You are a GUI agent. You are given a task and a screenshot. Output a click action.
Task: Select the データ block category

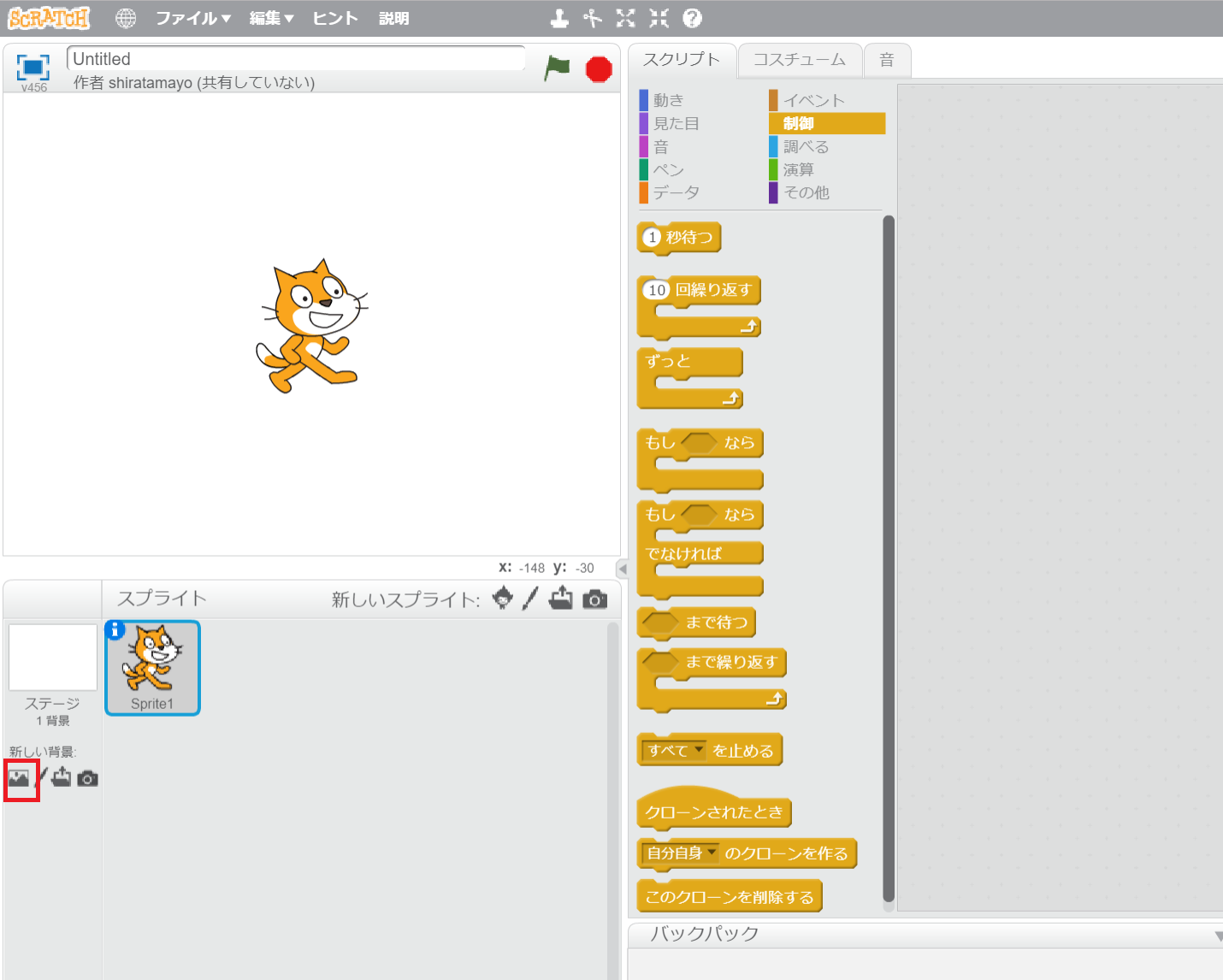tap(676, 192)
